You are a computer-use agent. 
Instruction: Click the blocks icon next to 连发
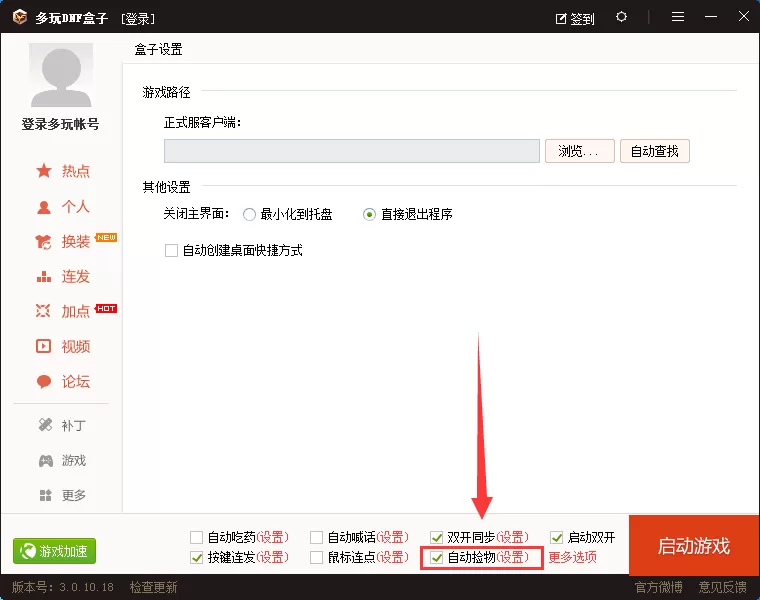[44, 277]
